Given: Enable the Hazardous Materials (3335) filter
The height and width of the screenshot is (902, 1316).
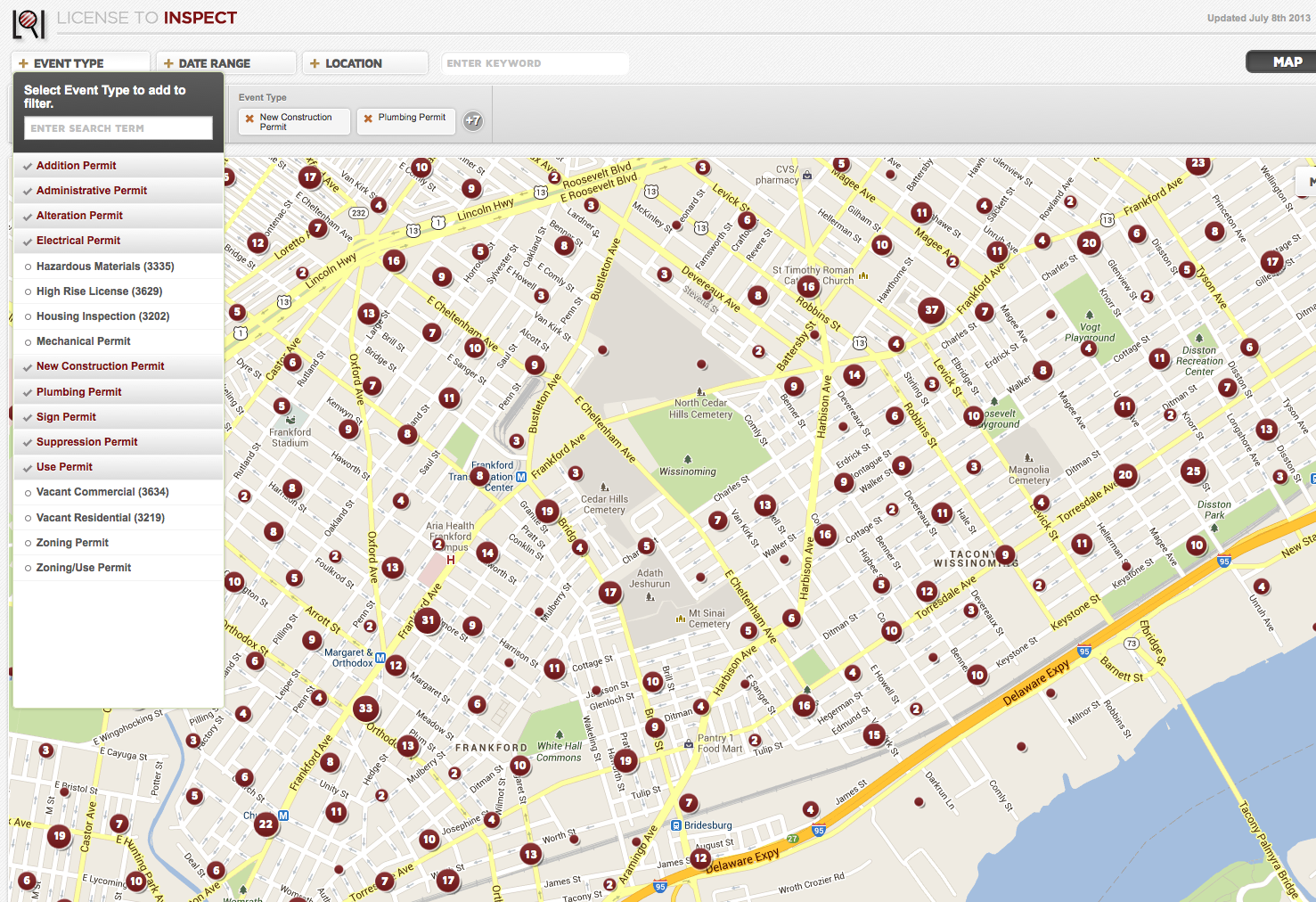Looking at the screenshot, I should point(104,266).
